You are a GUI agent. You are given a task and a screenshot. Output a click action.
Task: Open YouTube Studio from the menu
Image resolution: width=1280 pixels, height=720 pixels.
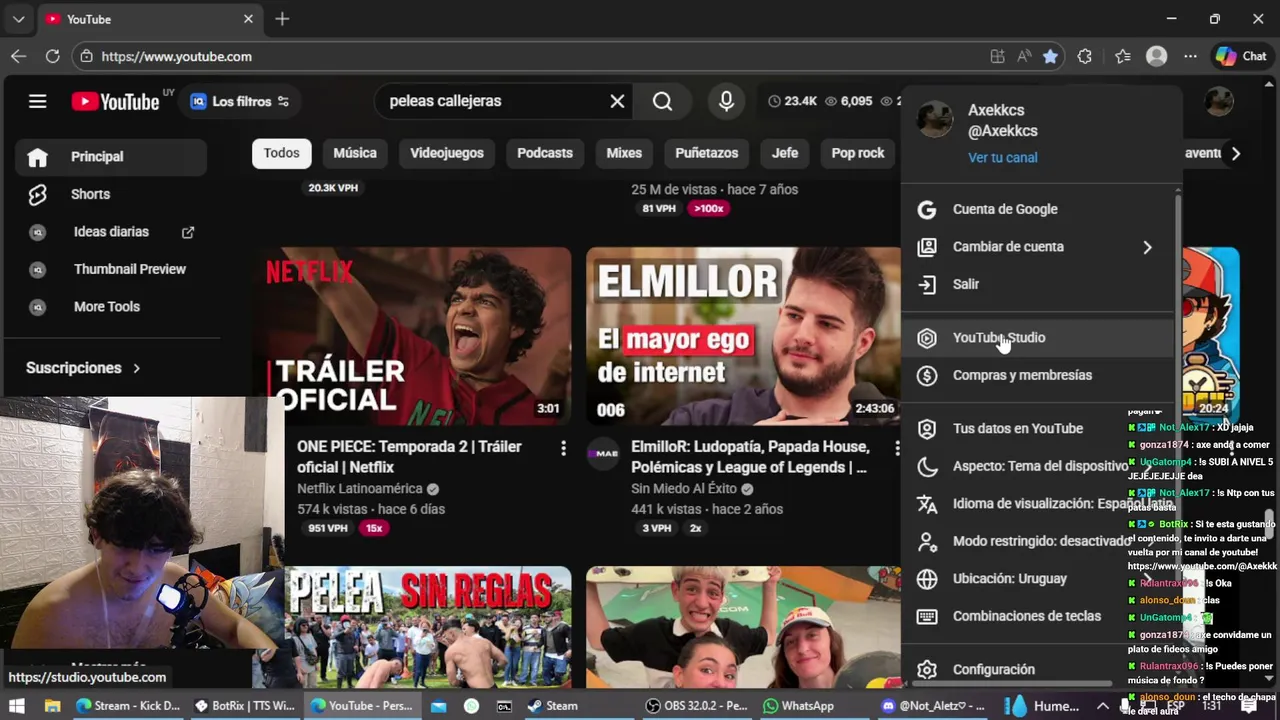click(1037, 338)
